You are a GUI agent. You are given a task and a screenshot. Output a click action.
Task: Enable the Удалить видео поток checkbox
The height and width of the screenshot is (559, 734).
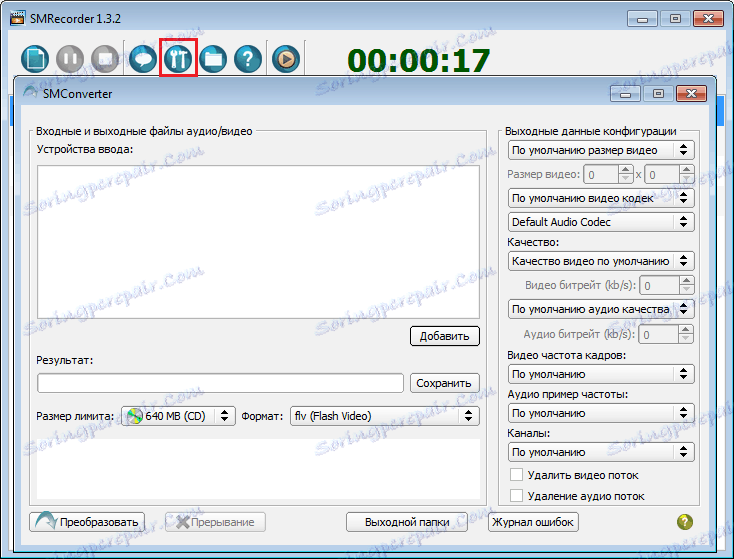(x=516, y=475)
